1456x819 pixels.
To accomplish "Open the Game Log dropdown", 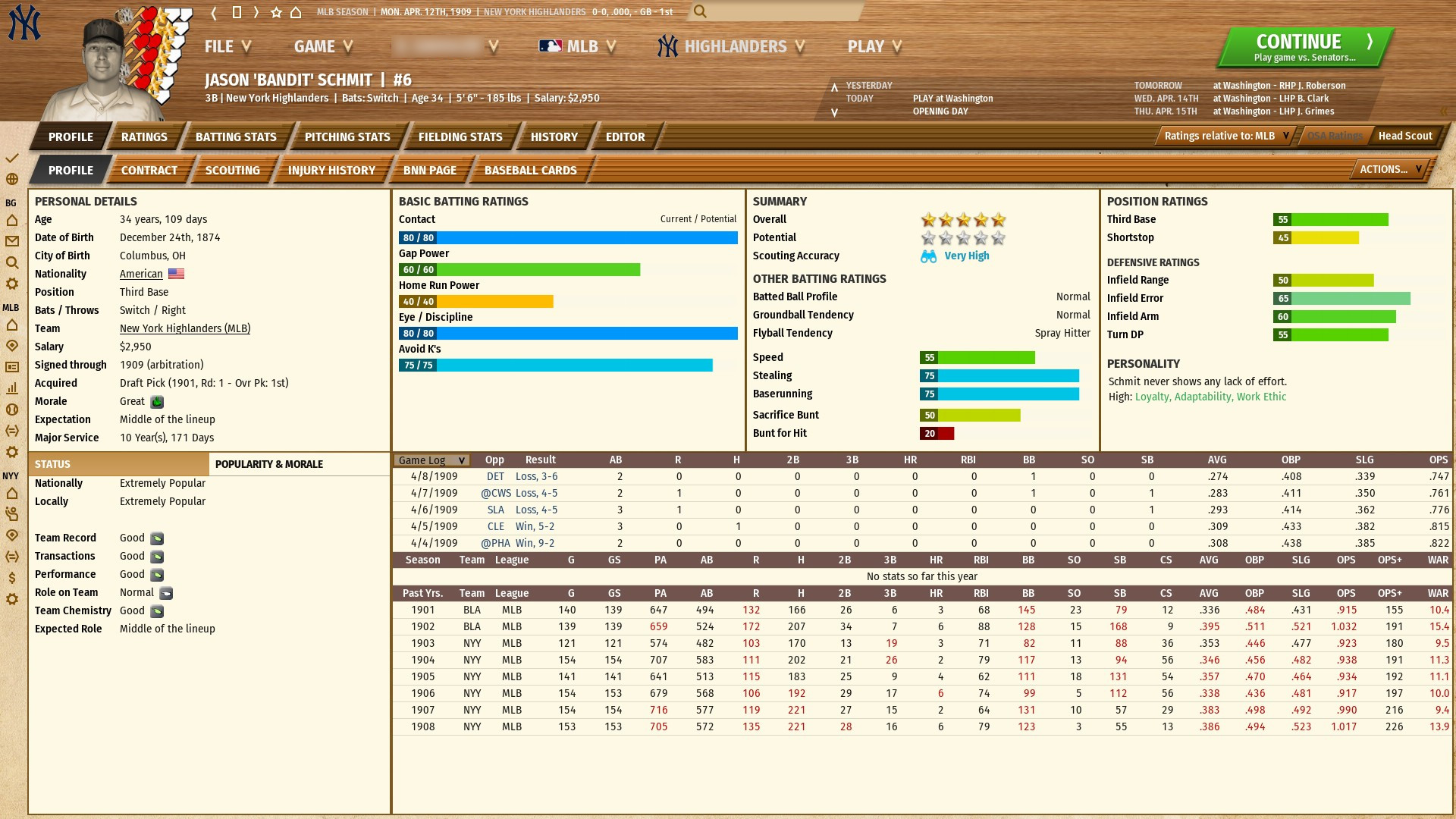I will tap(431, 460).
